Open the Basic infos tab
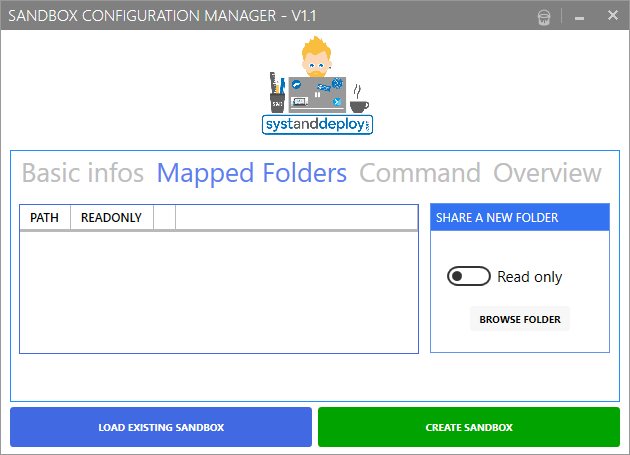 pos(83,173)
